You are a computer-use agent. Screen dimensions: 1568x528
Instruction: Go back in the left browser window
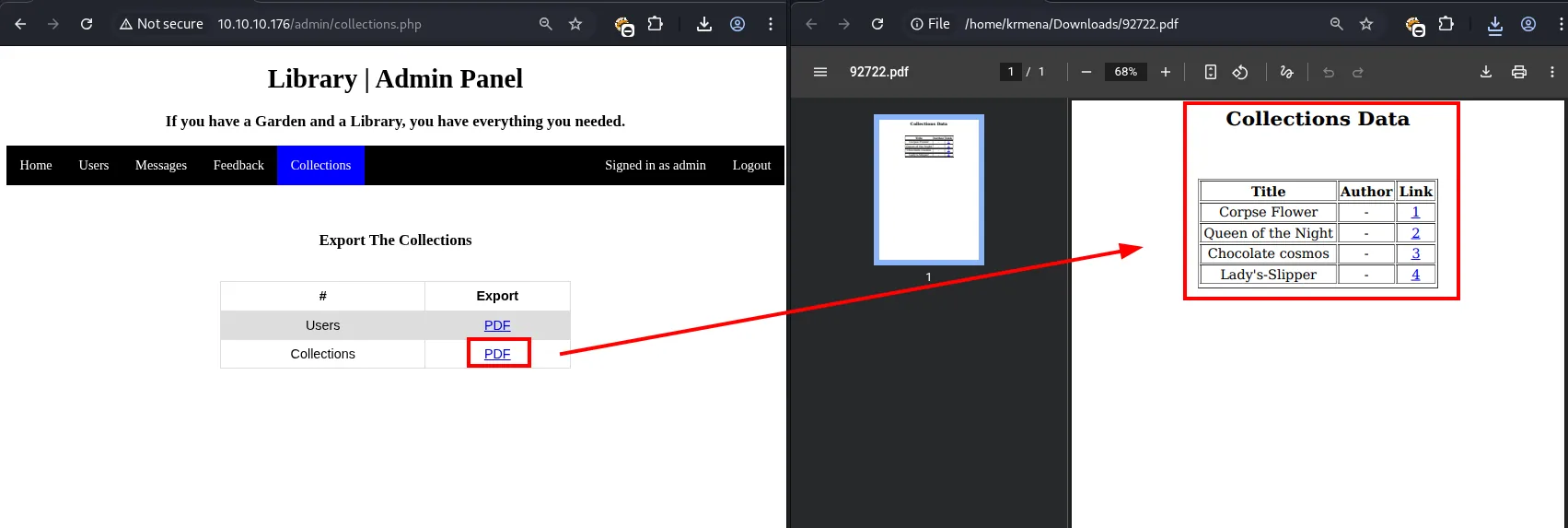coord(20,24)
